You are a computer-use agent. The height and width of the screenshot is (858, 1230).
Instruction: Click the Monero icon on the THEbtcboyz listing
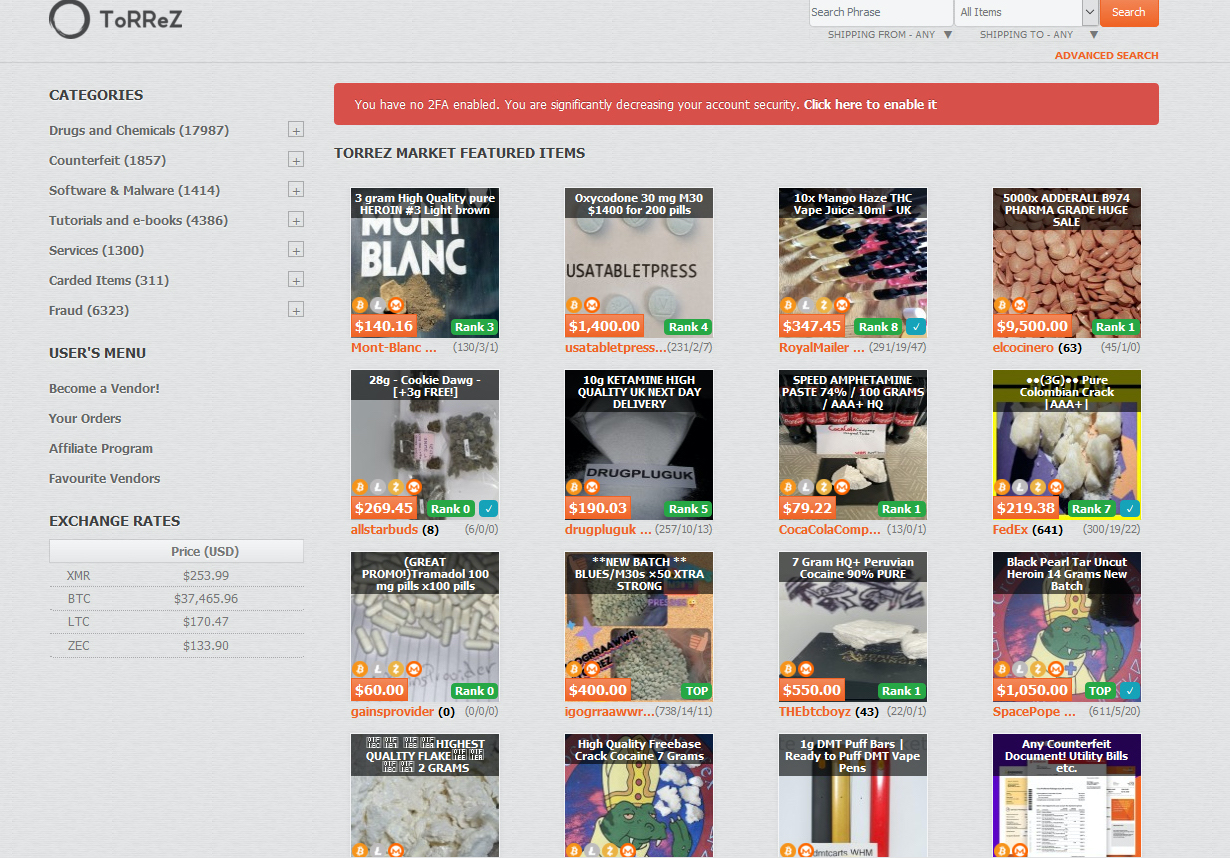pyautogui.click(x=806, y=669)
